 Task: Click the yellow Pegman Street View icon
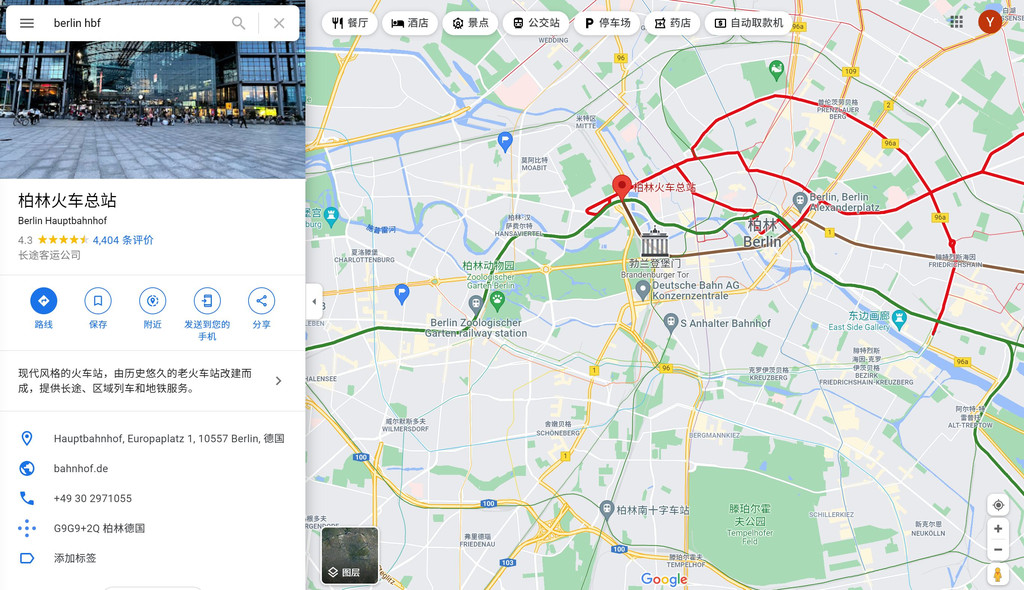click(998, 574)
